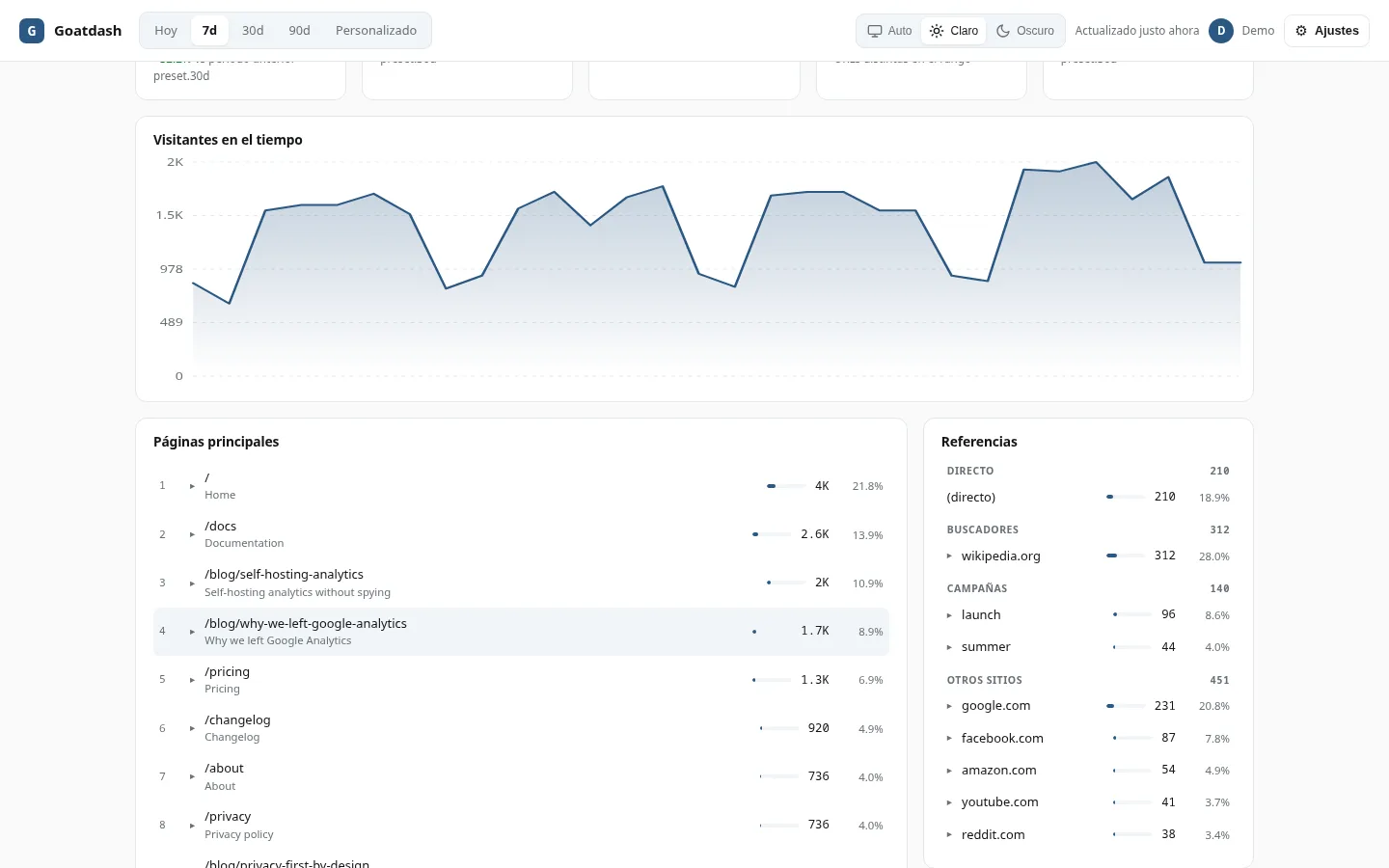Click the /blog/self-hosting-analytics path
This screenshot has width=1389, height=868.
click(x=284, y=574)
